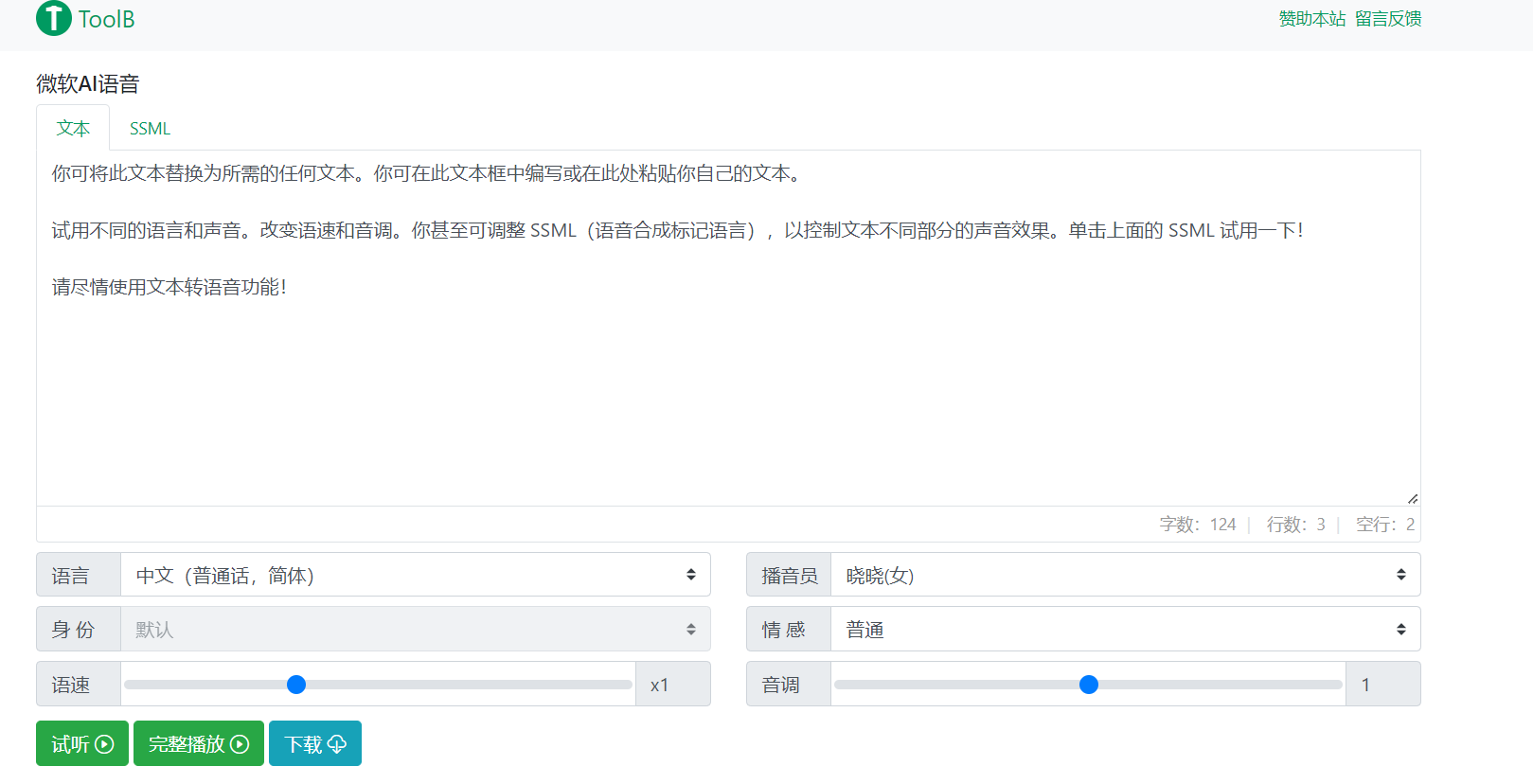Click inside the main text input area
This screenshot has height=784, width=1533.
[x=727, y=379]
